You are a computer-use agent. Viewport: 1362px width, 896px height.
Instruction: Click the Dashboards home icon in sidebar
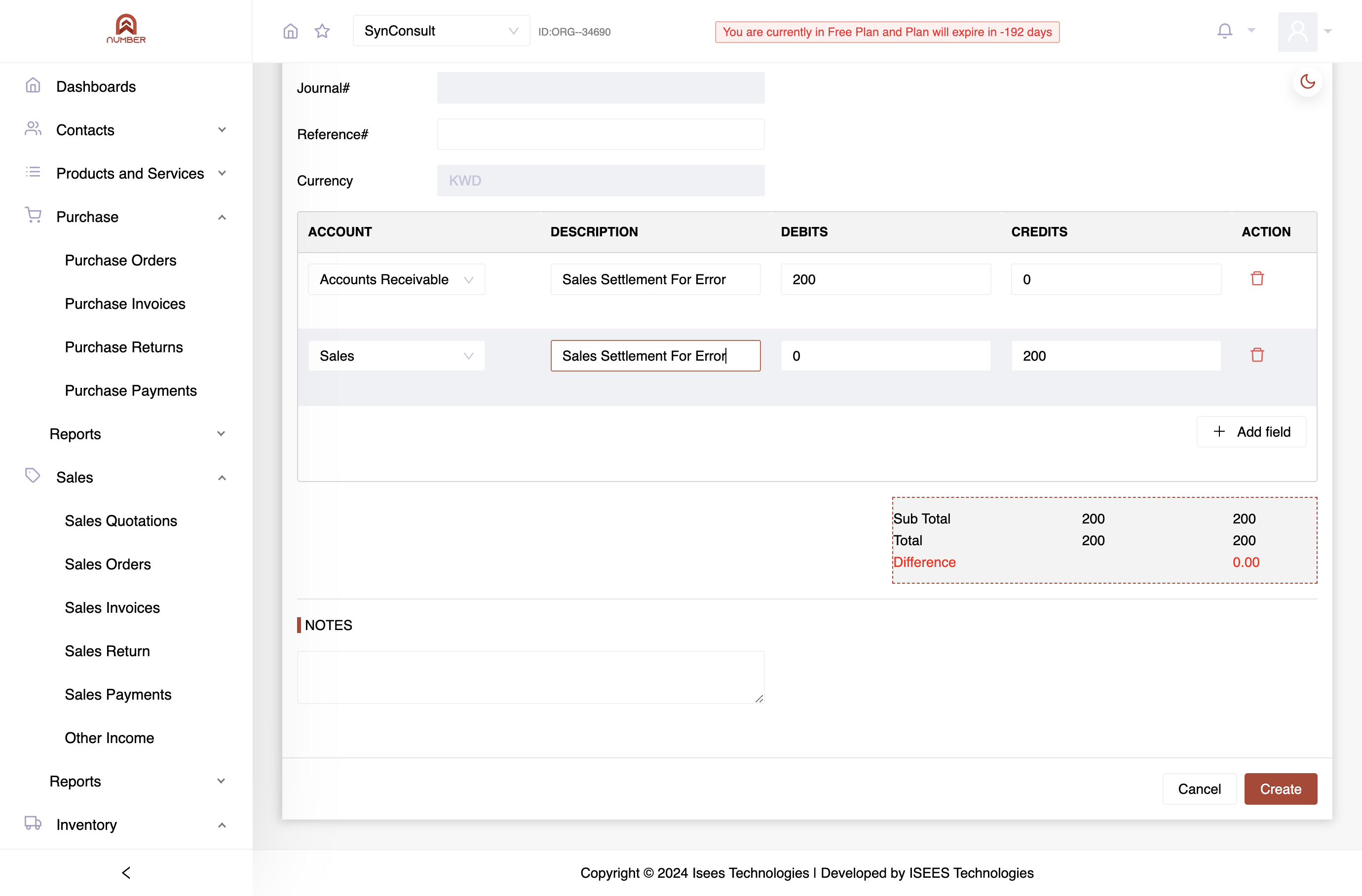(x=33, y=86)
